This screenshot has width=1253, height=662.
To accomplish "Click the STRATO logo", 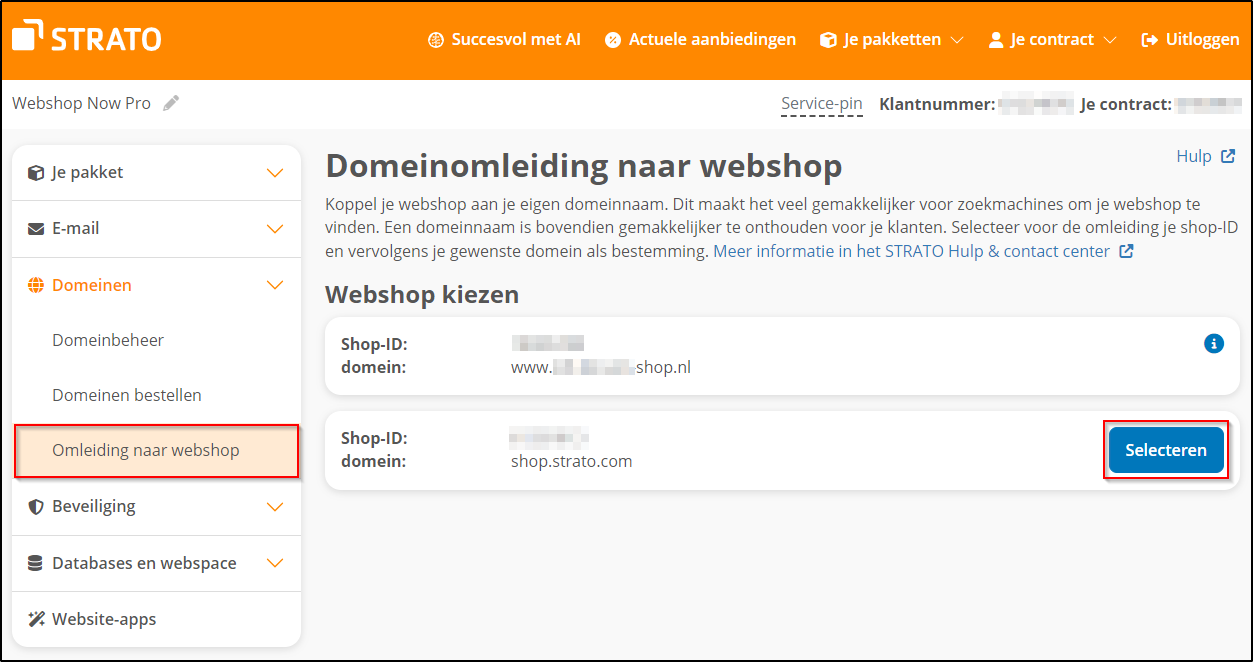I will point(85,37).
